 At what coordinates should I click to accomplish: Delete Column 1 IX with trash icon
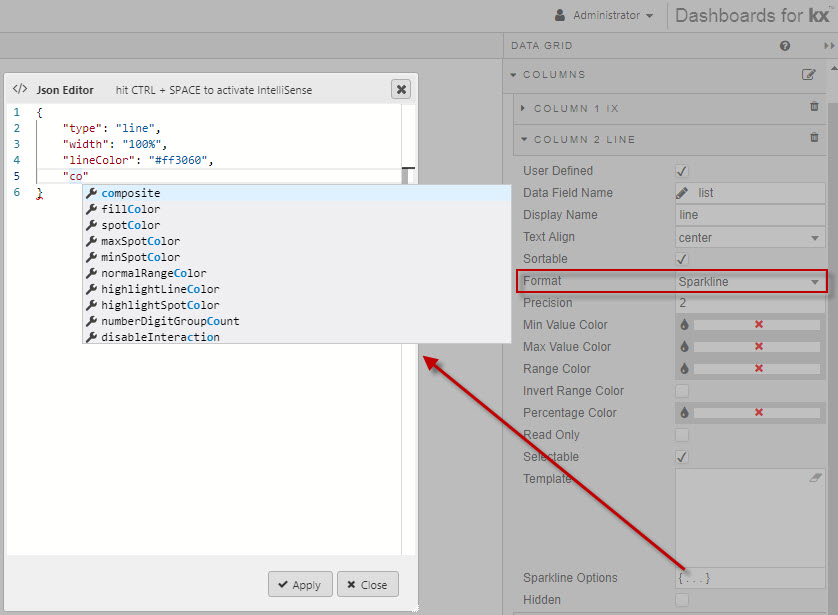814,108
